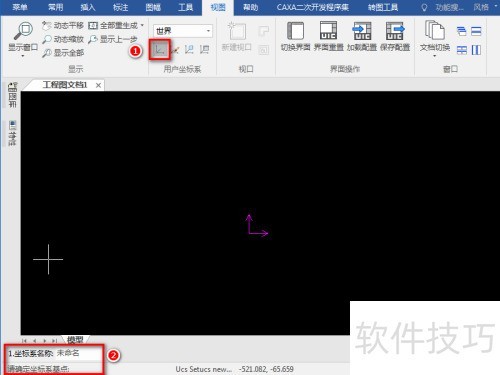Activate 动态平移 pan tool
Viewport: 500px width, 375px height.
point(63,26)
